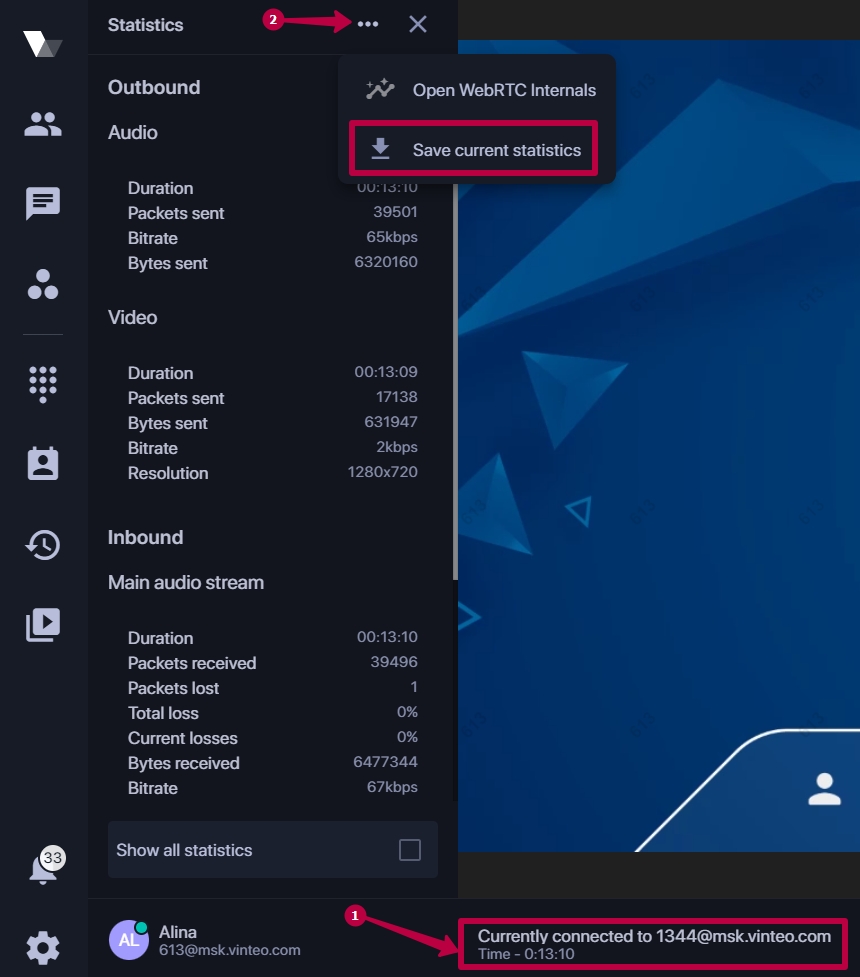Viewport: 860px width, 977px height.
Task: Open the dial pad icon
Action: click(43, 384)
